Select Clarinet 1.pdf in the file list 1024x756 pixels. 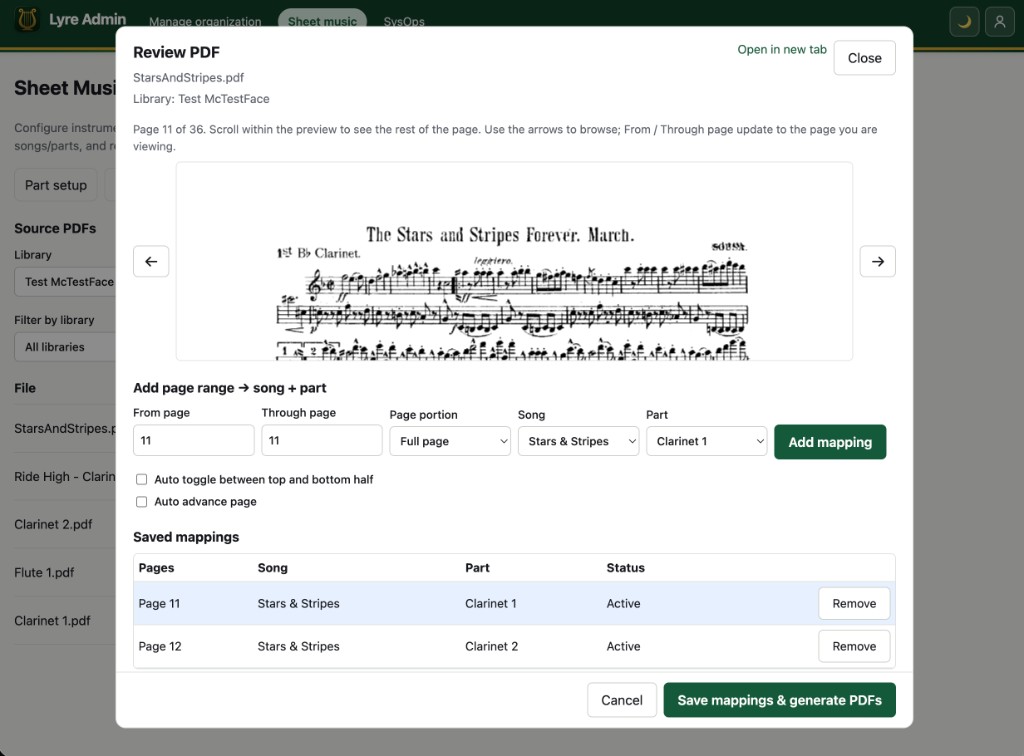pyautogui.click(x=52, y=621)
